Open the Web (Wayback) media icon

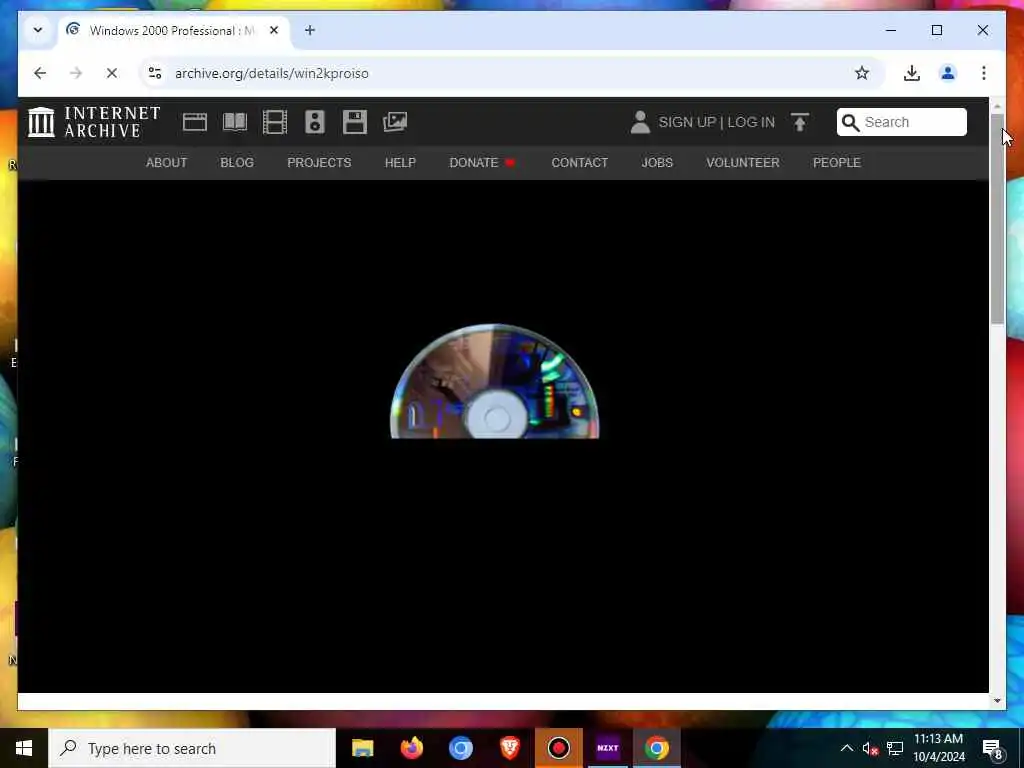pyautogui.click(x=195, y=122)
